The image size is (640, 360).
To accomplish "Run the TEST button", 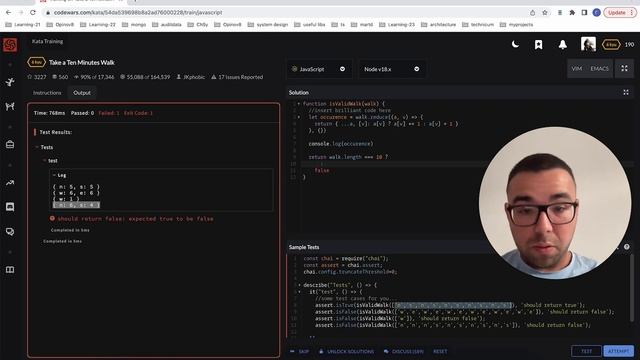I will (587, 351).
